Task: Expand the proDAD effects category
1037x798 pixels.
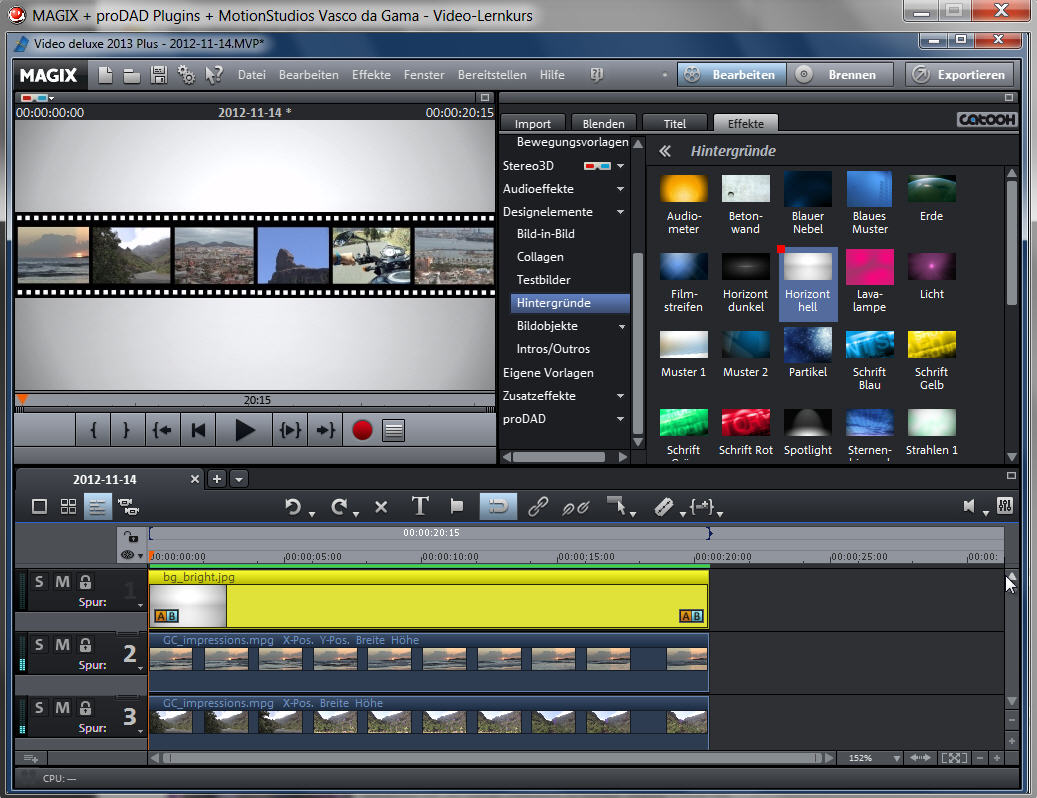Action: 620,419
